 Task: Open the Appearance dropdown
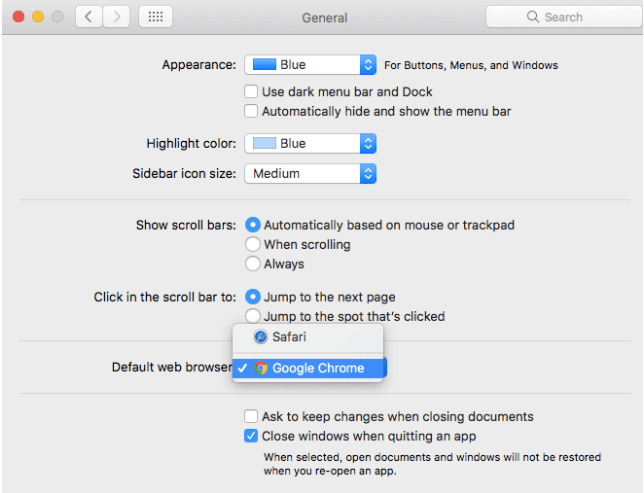(x=310, y=65)
